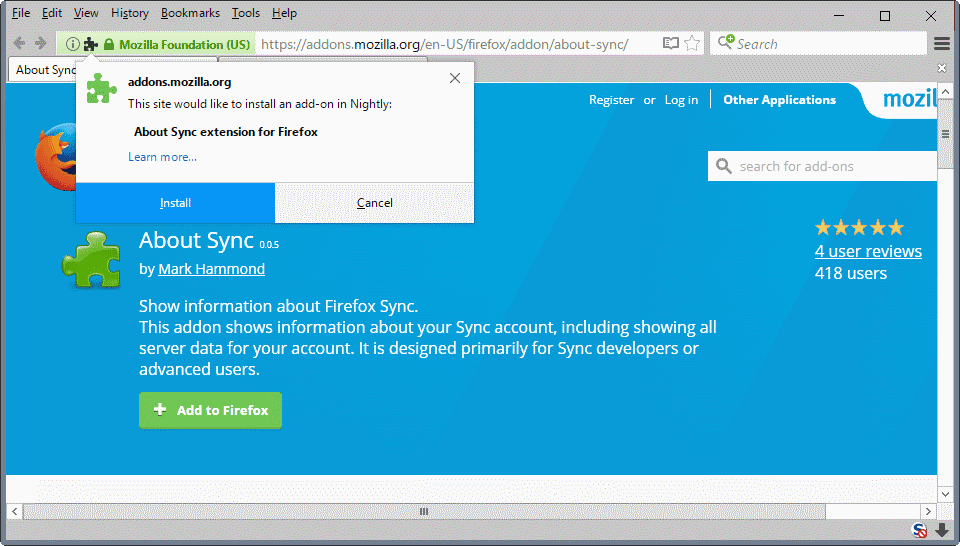Click the Add to Firefox button
The width and height of the screenshot is (960, 546).
point(210,410)
